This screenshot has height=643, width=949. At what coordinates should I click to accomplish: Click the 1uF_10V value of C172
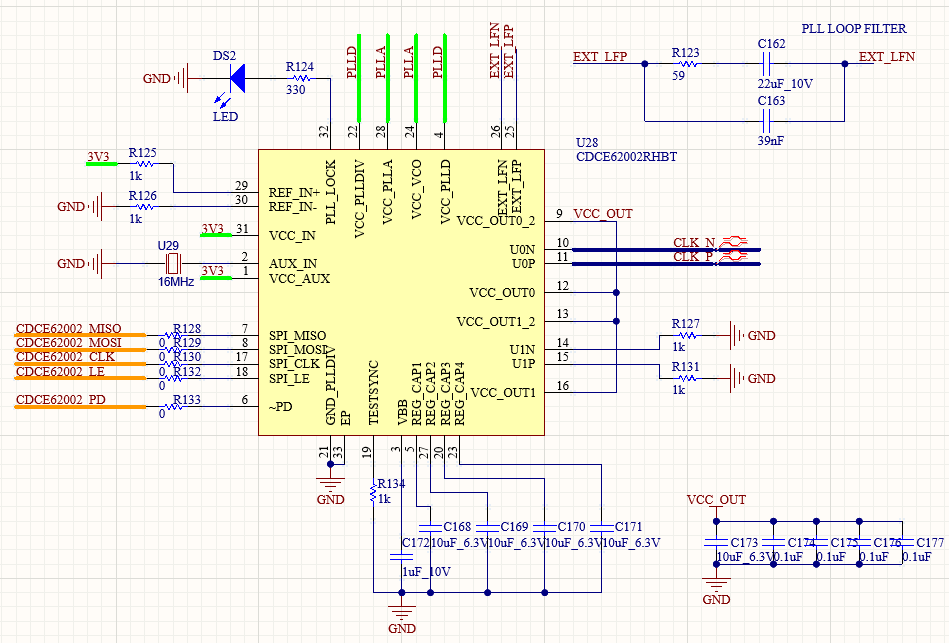point(426,572)
